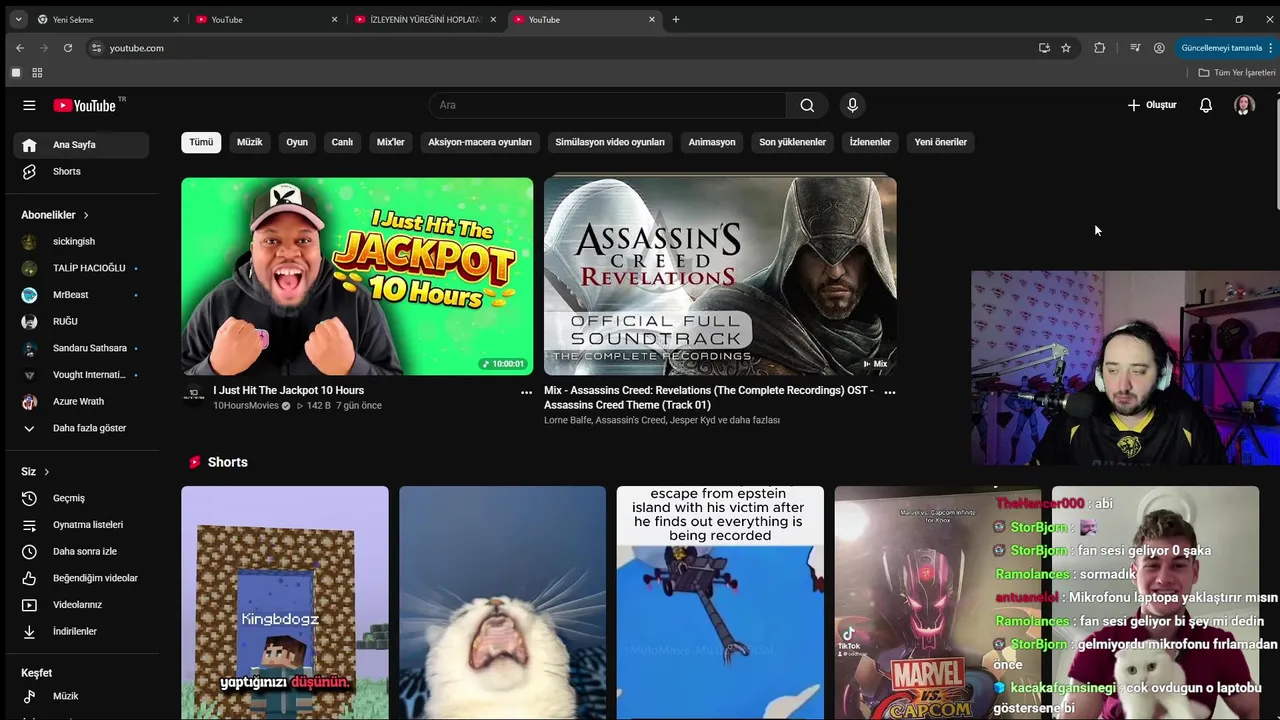This screenshot has height=720, width=1280.
Task: Open İndirilenler downloads
Action: [81, 632]
